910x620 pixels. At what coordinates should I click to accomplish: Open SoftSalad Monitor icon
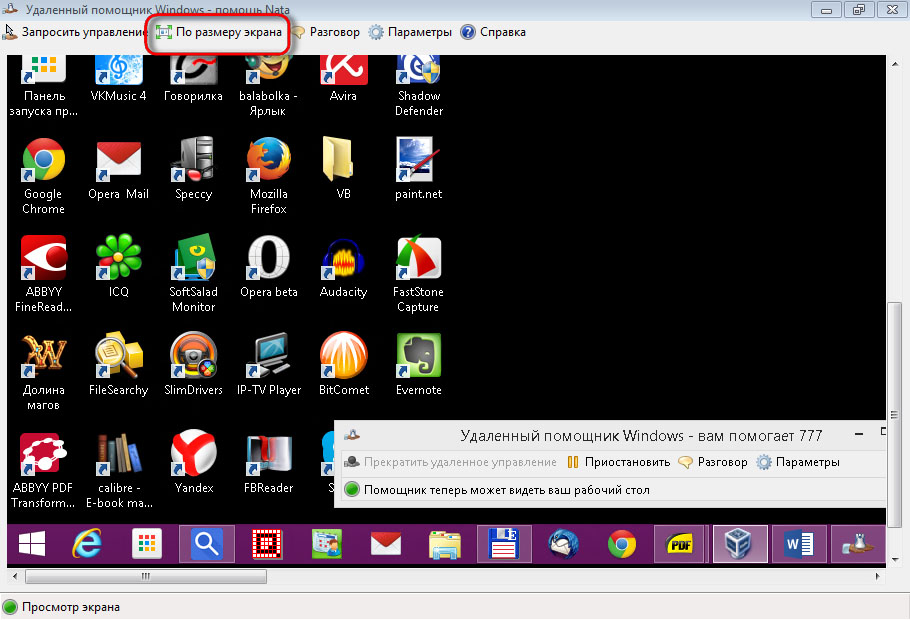pyautogui.click(x=193, y=274)
